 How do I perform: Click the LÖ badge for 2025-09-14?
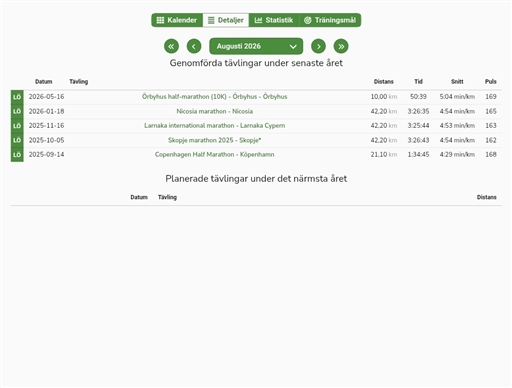pos(17,155)
